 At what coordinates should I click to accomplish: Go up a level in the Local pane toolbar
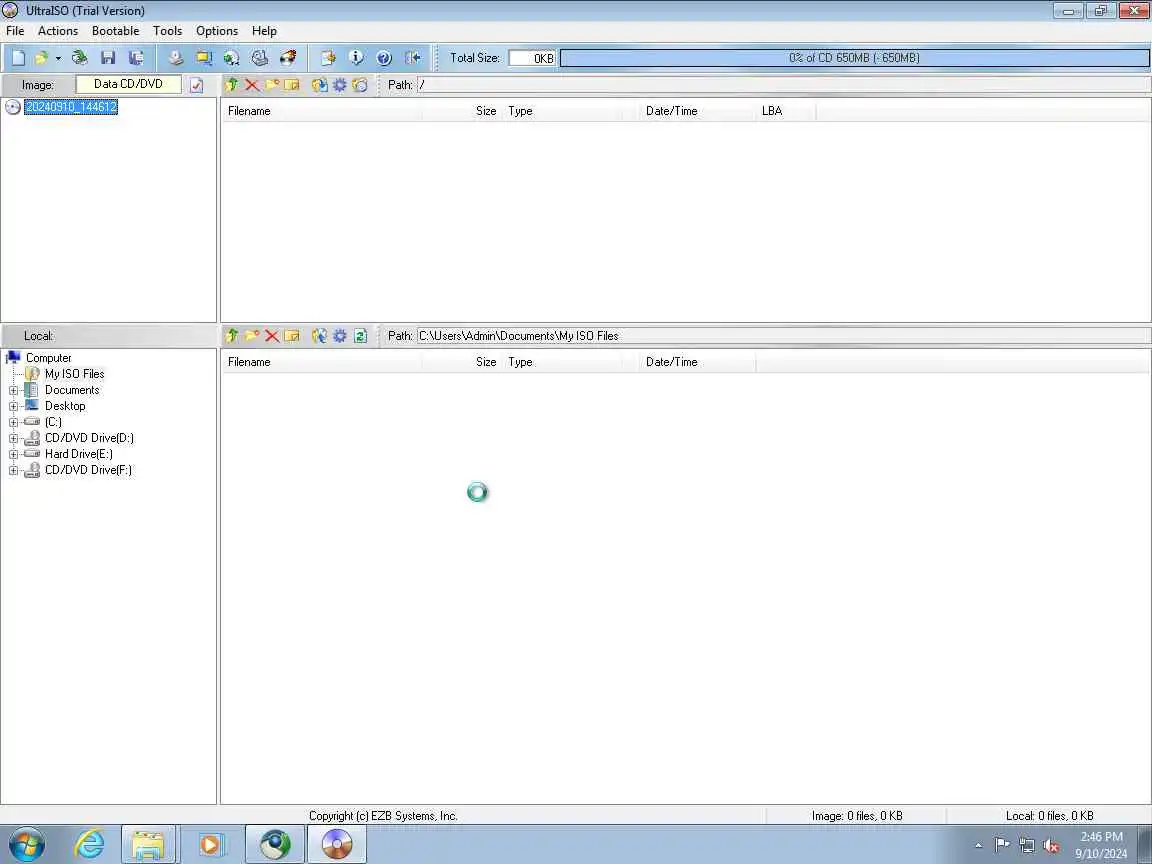(232, 336)
